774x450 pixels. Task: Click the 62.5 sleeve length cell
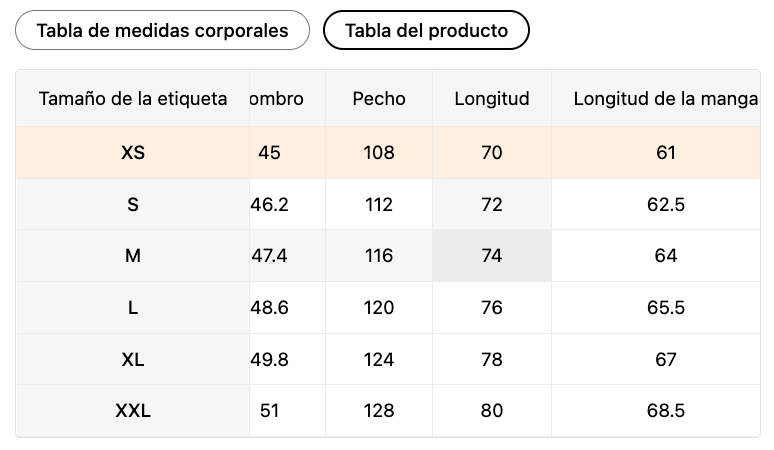(x=665, y=205)
